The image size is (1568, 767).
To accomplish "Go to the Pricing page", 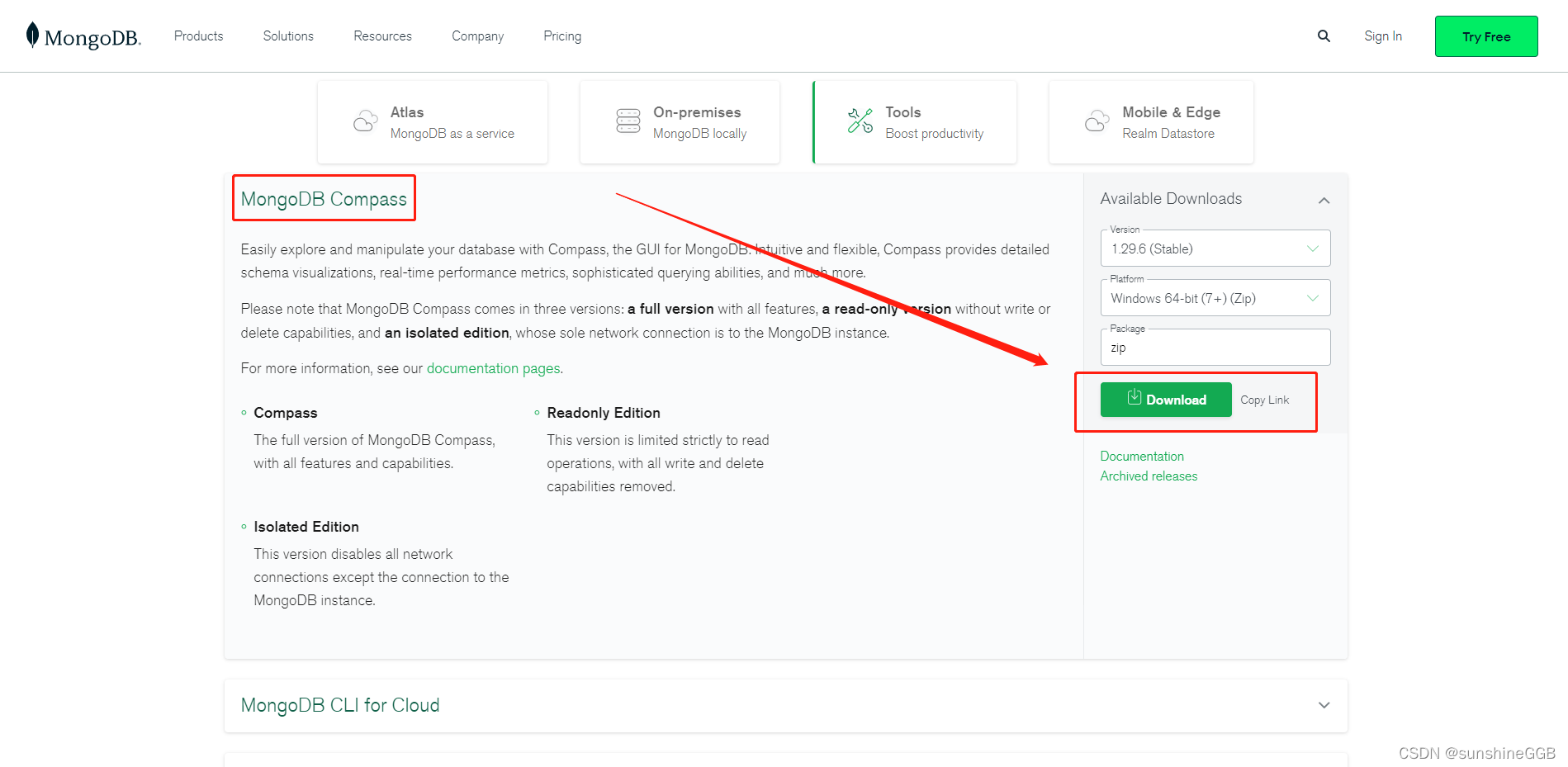I will [562, 36].
